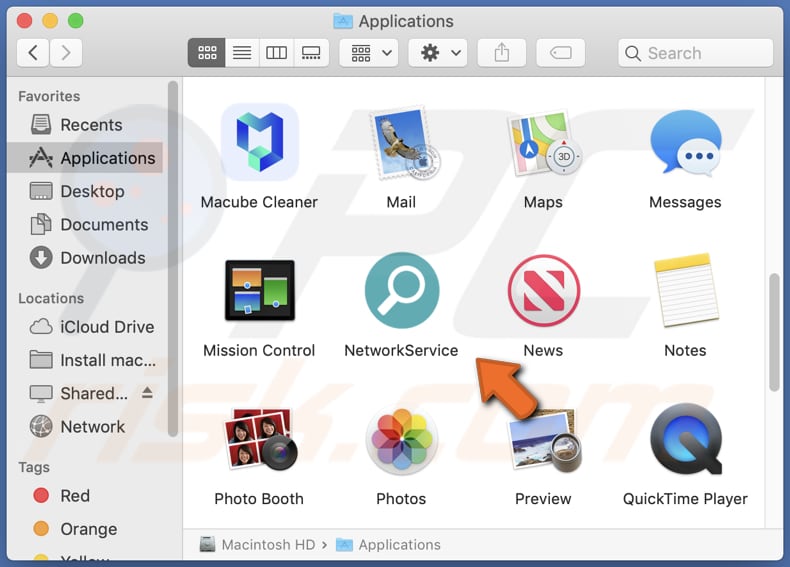Switch to icon view
Image resolution: width=790 pixels, height=567 pixels.
tap(207, 52)
